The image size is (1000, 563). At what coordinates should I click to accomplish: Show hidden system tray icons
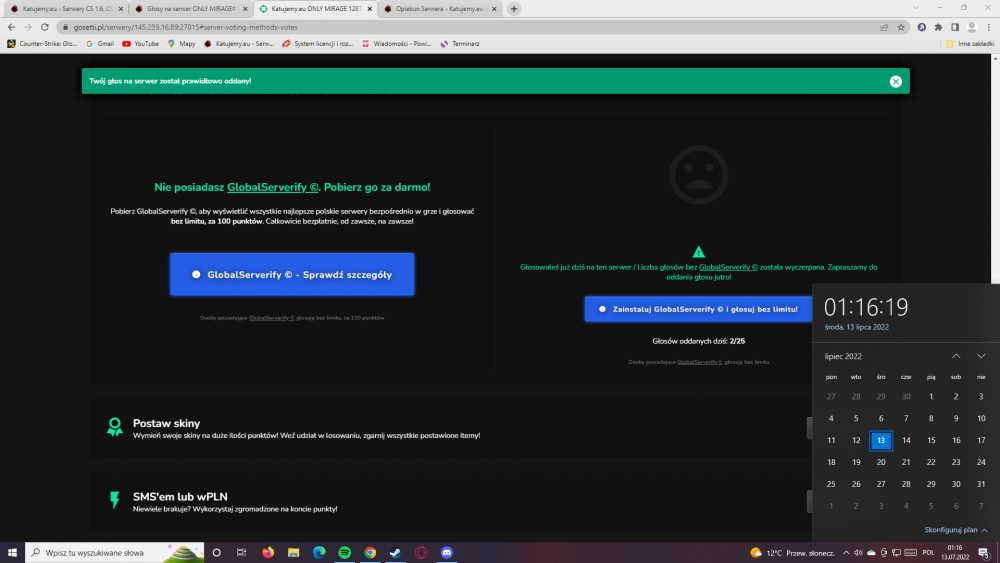point(846,553)
